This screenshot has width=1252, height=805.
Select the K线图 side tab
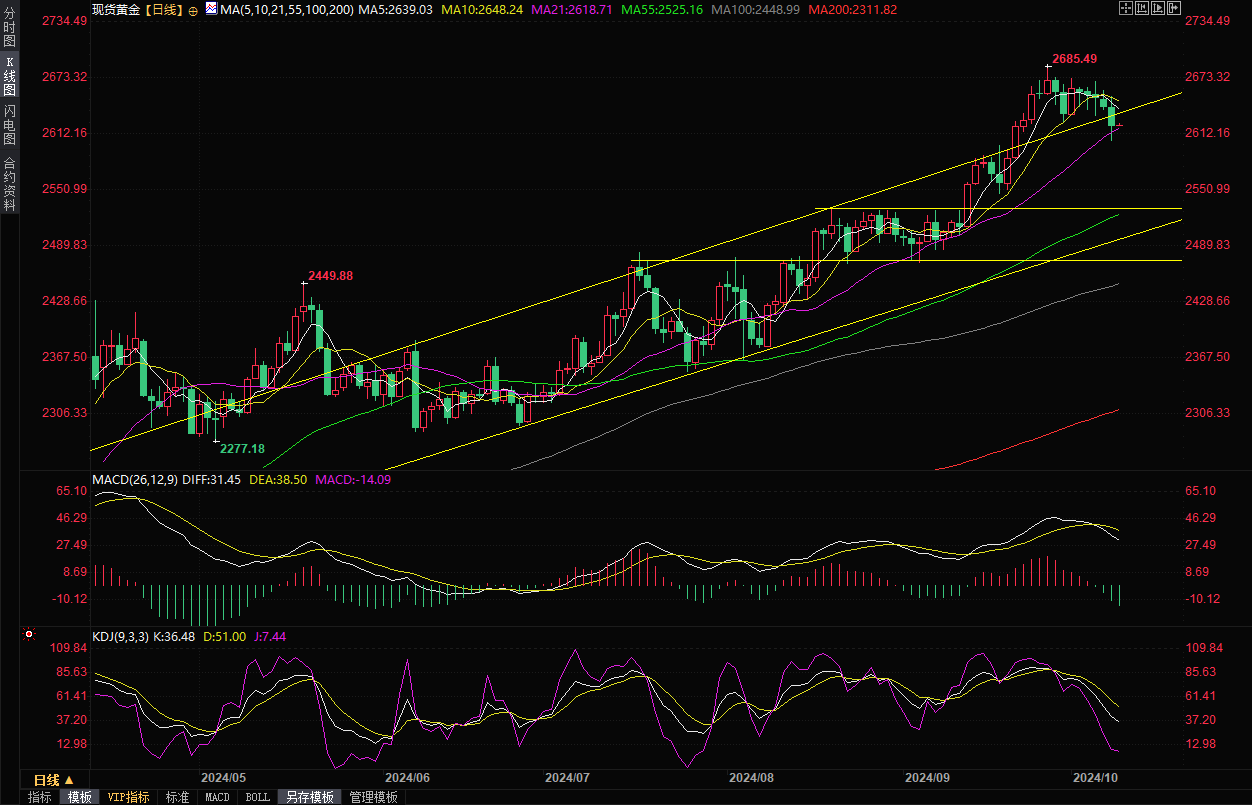[x=9, y=75]
